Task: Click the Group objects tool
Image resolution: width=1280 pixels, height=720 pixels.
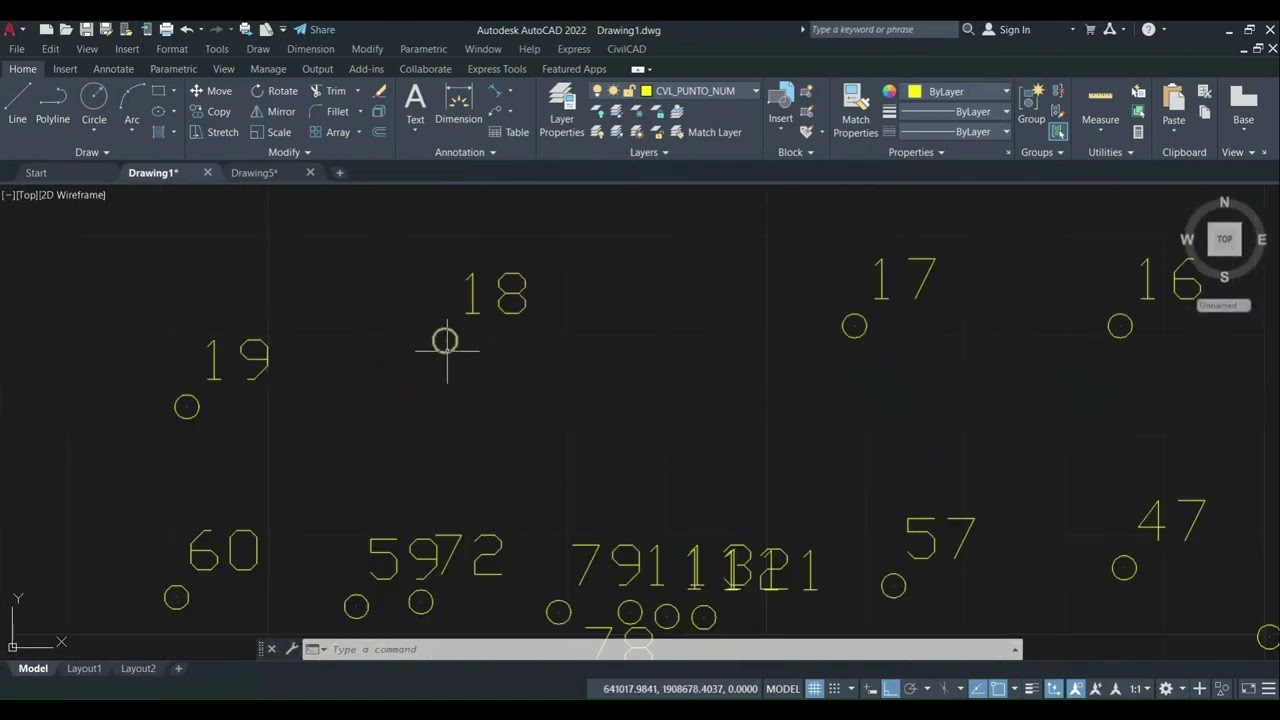Action: [1031, 104]
